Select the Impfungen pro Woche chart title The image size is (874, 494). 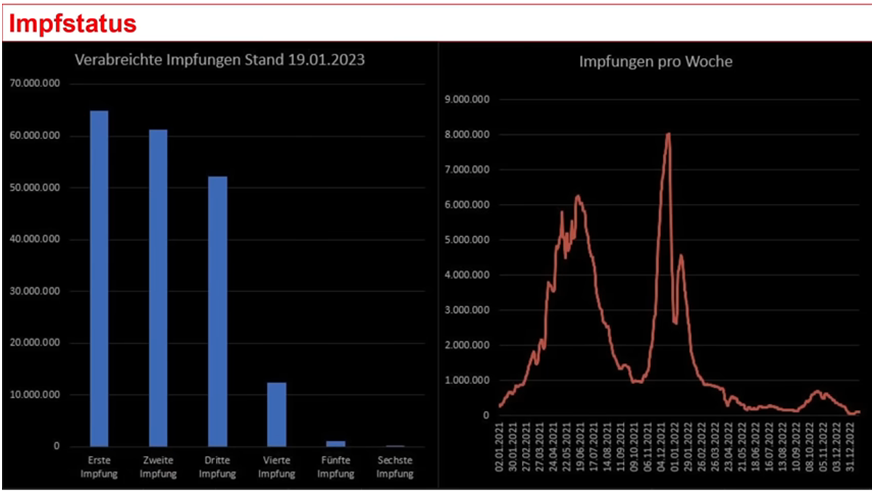[x=655, y=62]
